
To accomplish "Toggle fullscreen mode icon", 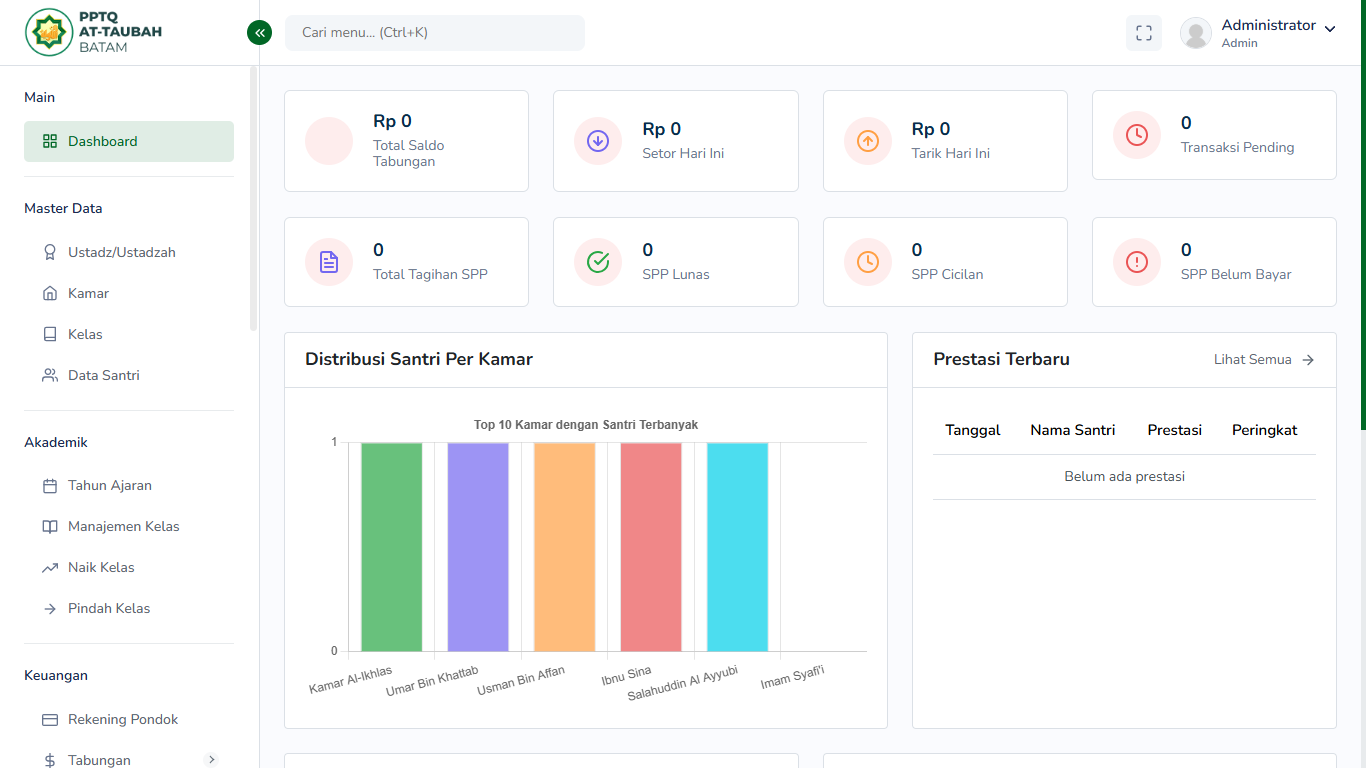I will click(1144, 33).
